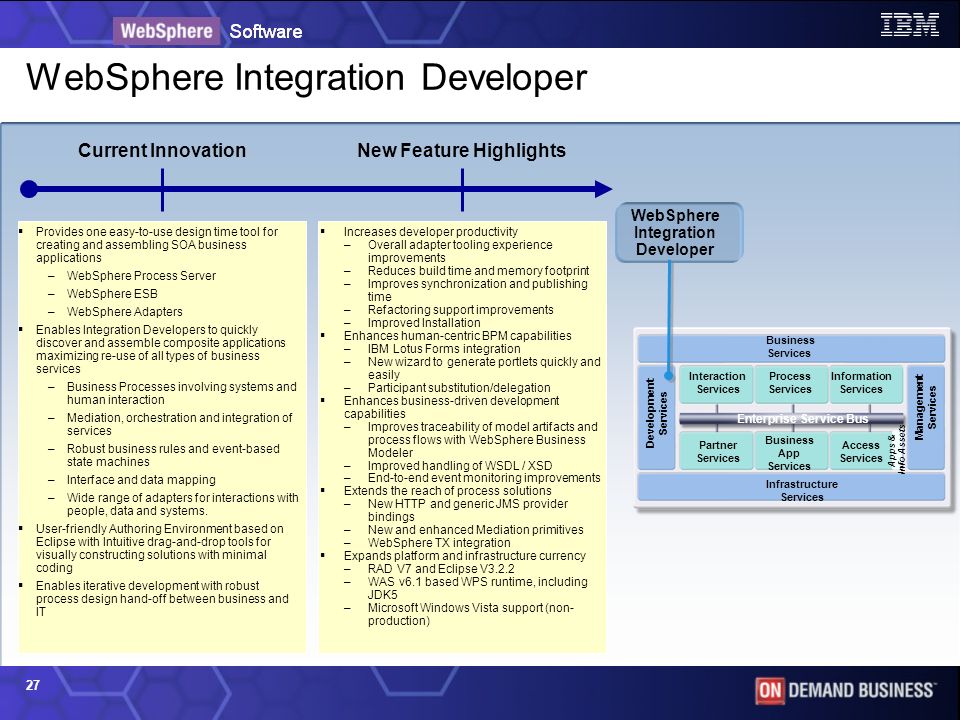
Task: Click 'Mediation, orchestration and integration' sub-bullet
Action: pyautogui.click(x=179, y=424)
